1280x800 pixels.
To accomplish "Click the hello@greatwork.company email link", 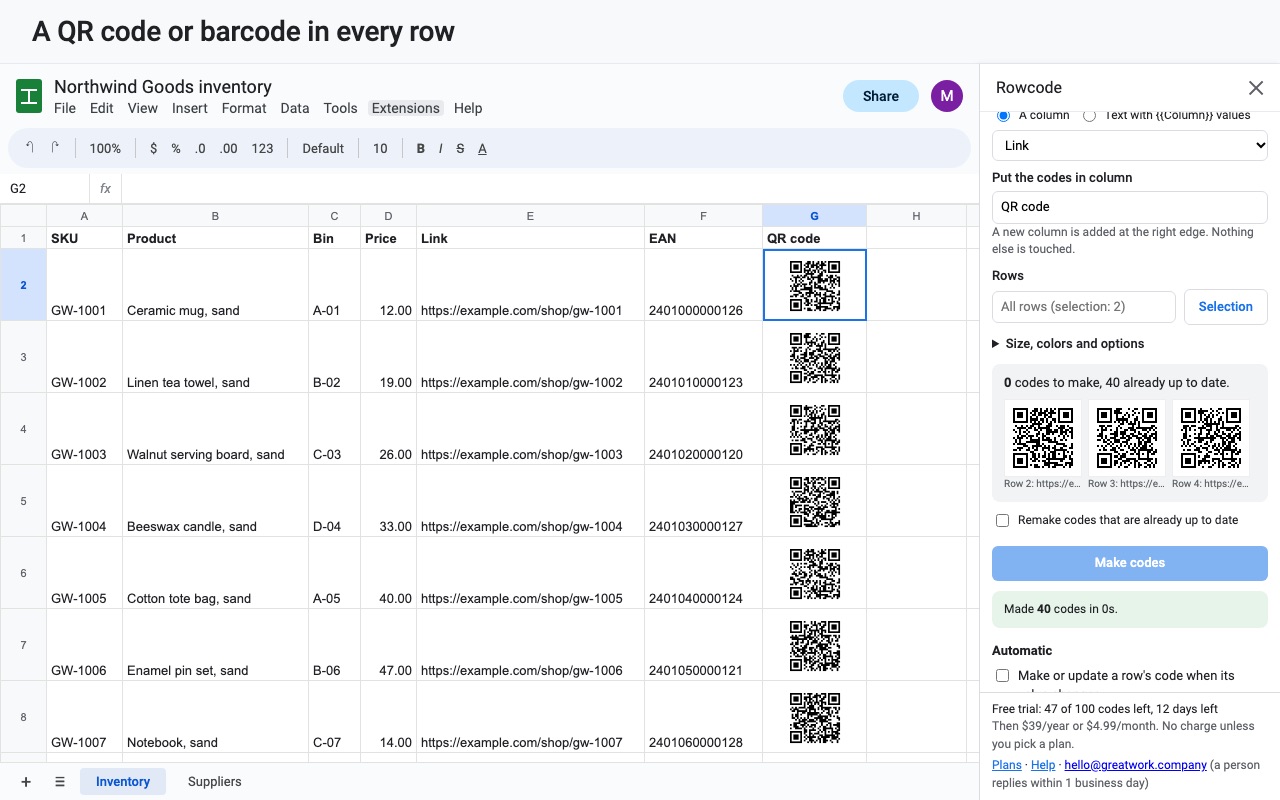I will [x=1135, y=765].
